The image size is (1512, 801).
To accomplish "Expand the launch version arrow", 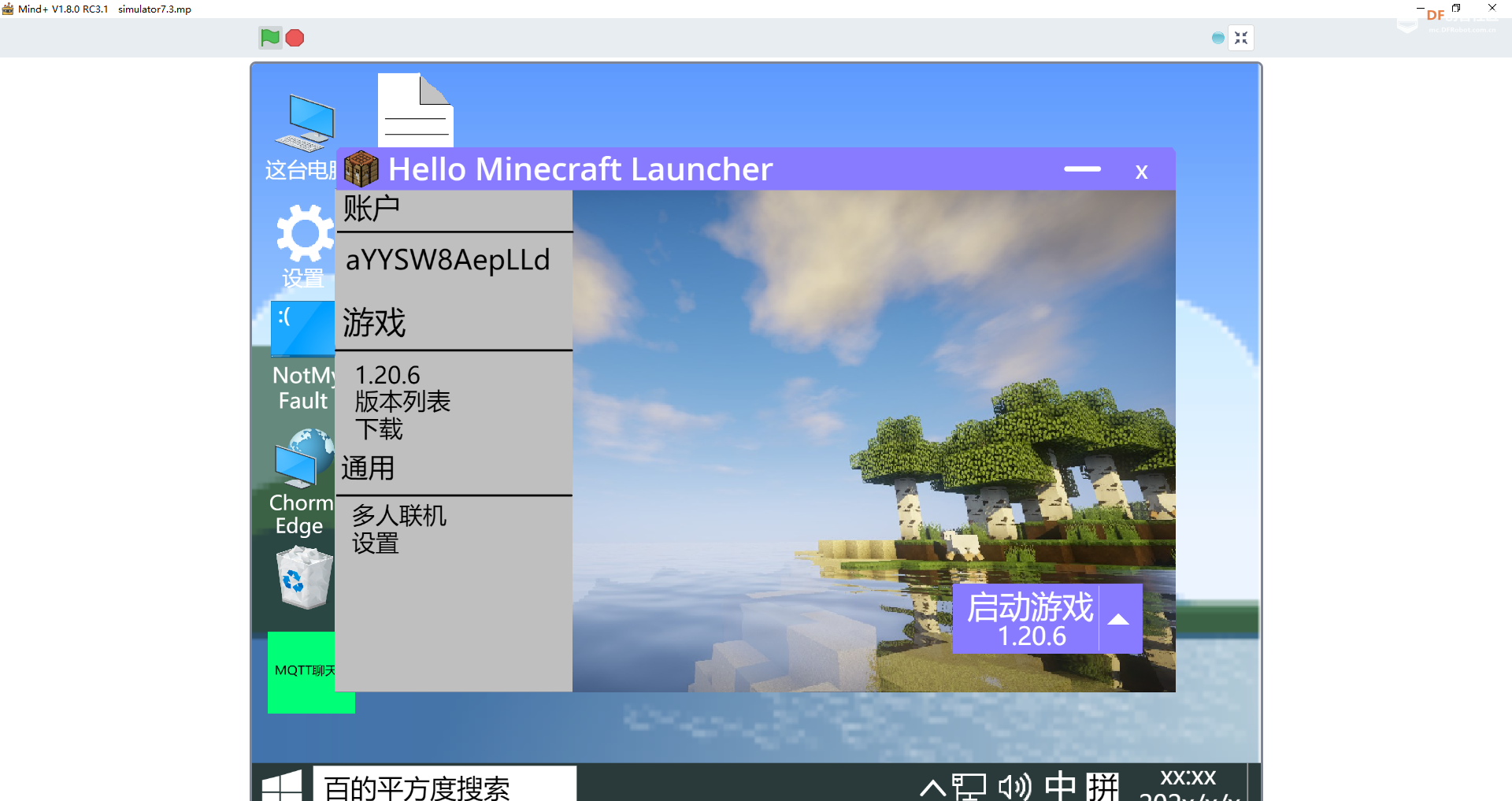I will (1119, 619).
